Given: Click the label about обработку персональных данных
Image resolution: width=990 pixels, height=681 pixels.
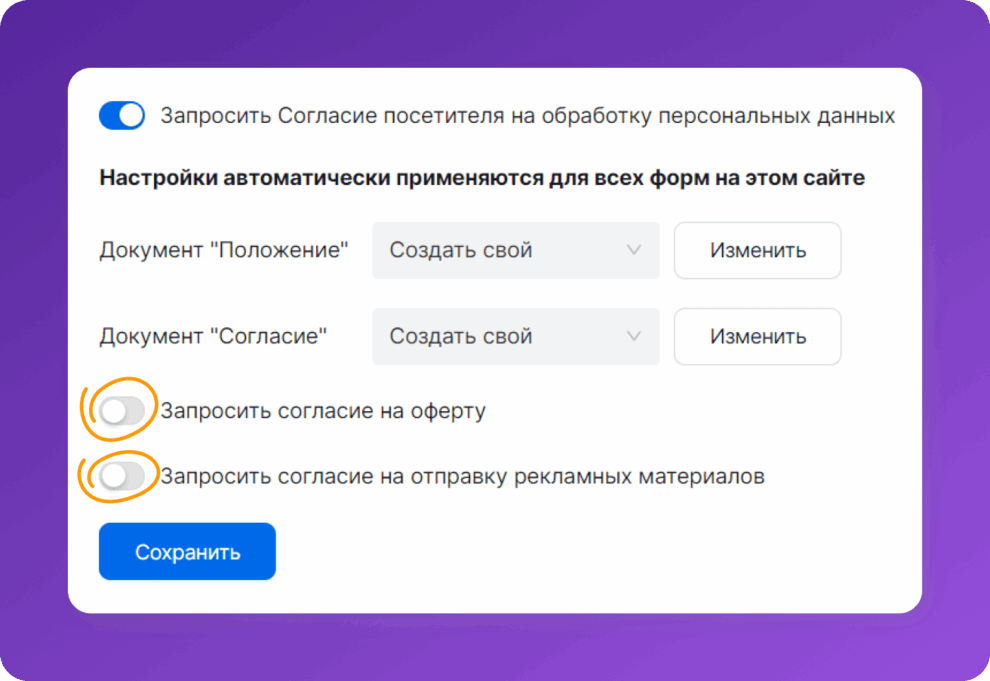Looking at the screenshot, I should pos(527,116).
